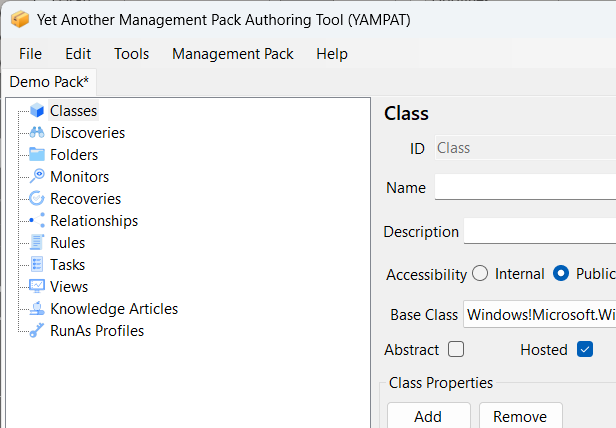Open the Tools menu

(132, 54)
